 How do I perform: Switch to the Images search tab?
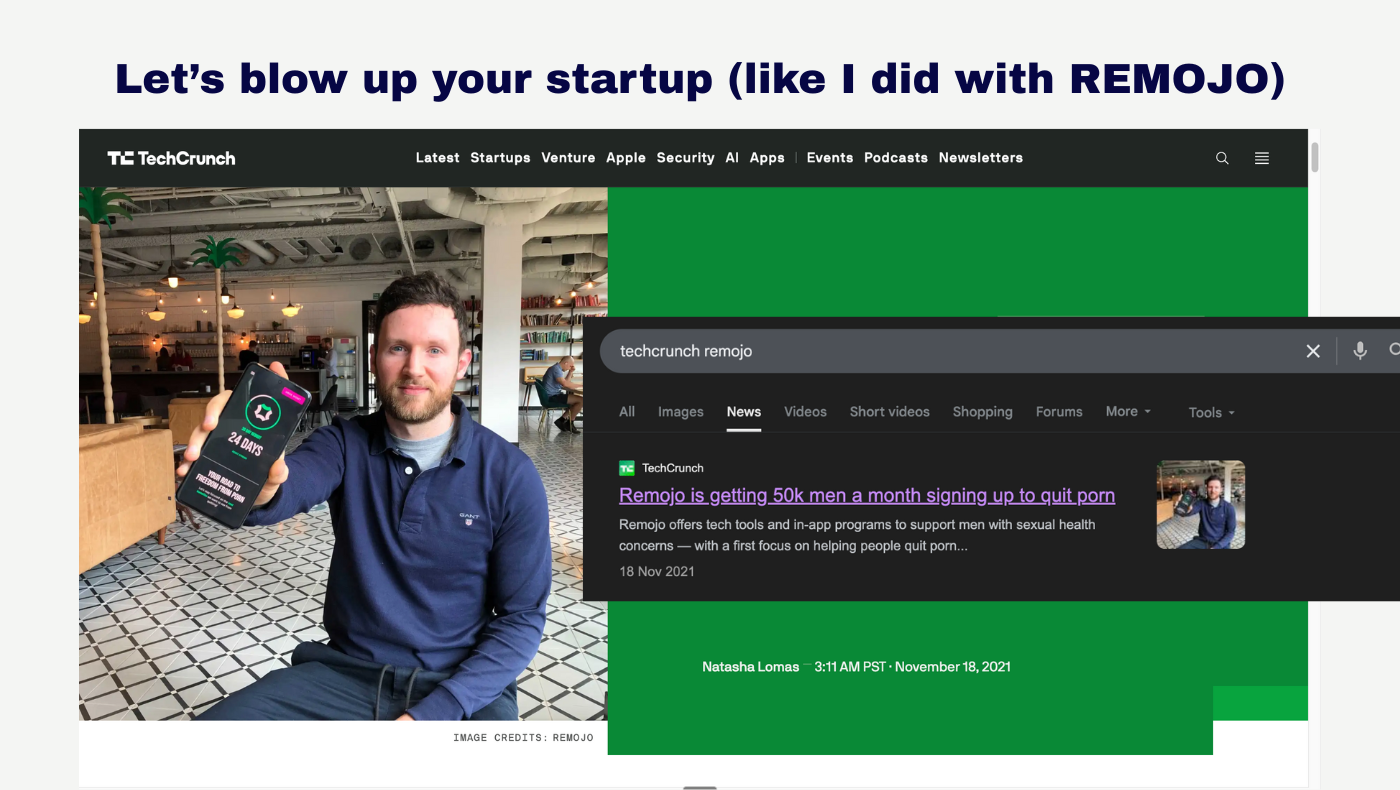680,411
